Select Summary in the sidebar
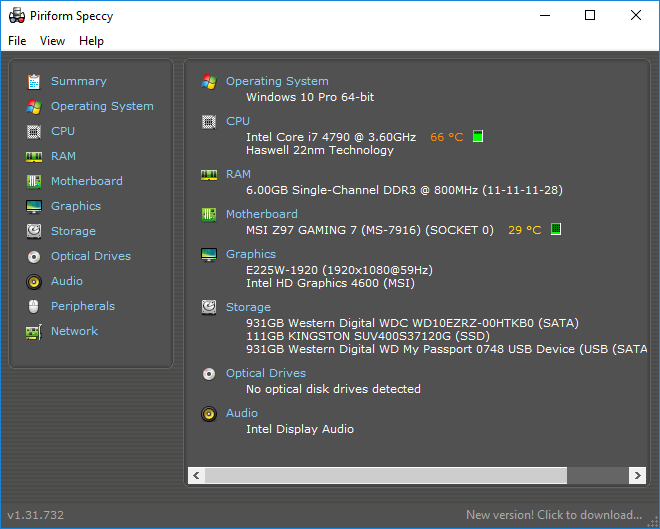The width and height of the screenshot is (660, 529). point(79,81)
